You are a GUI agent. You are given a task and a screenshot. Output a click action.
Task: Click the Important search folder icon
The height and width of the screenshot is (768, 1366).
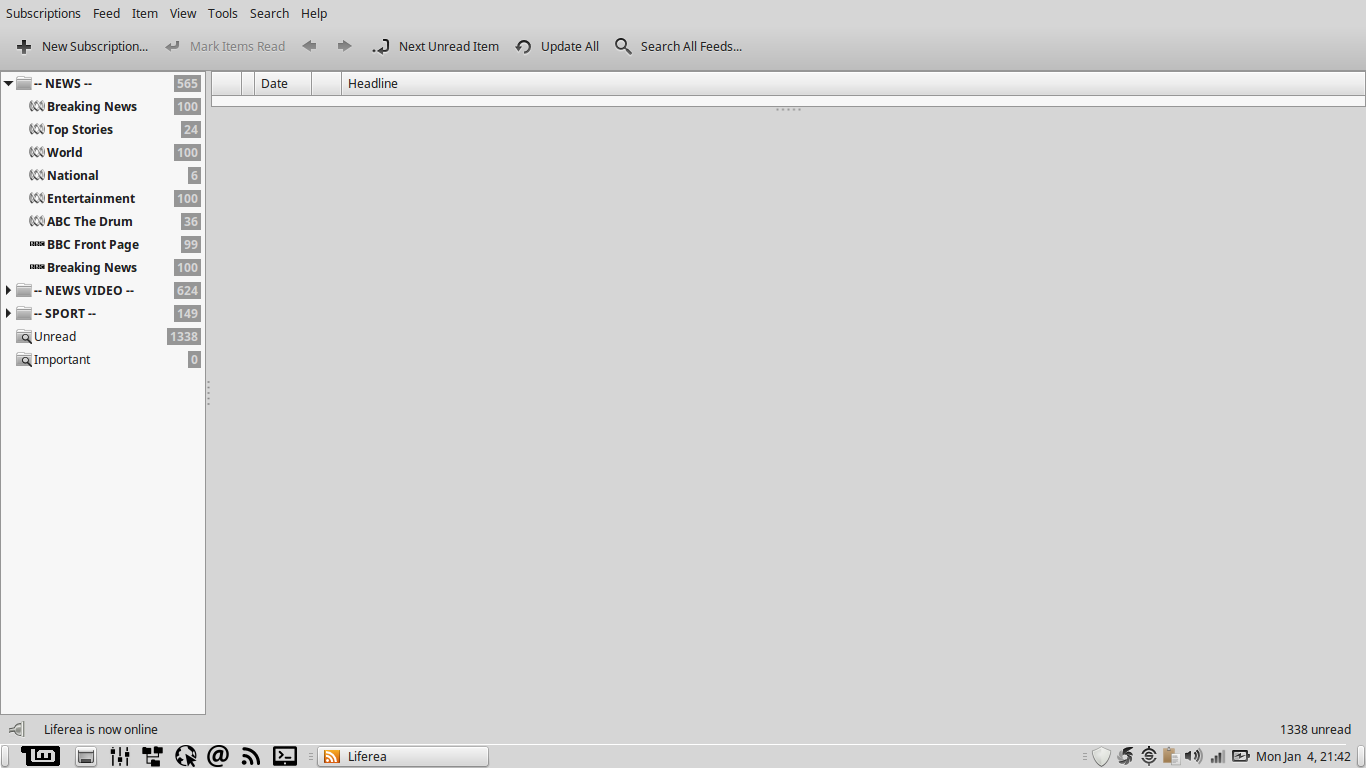pos(24,359)
